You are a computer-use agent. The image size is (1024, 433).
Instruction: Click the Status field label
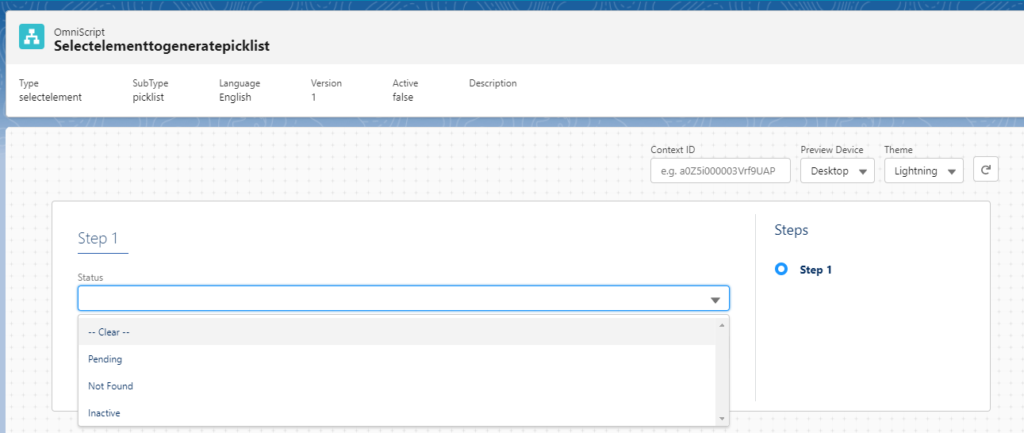click(x=90, y=278)
